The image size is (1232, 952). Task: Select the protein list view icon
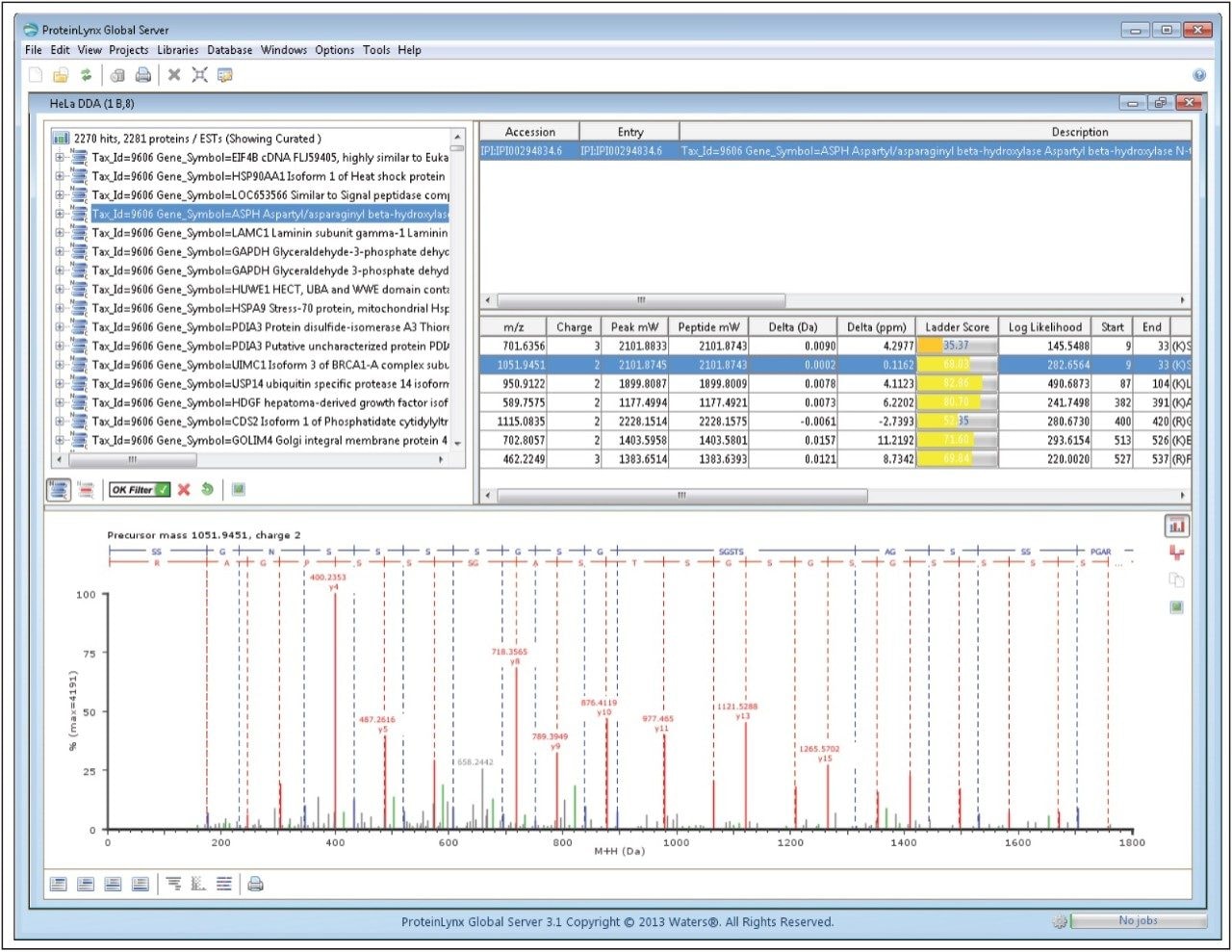click(59, 490)
